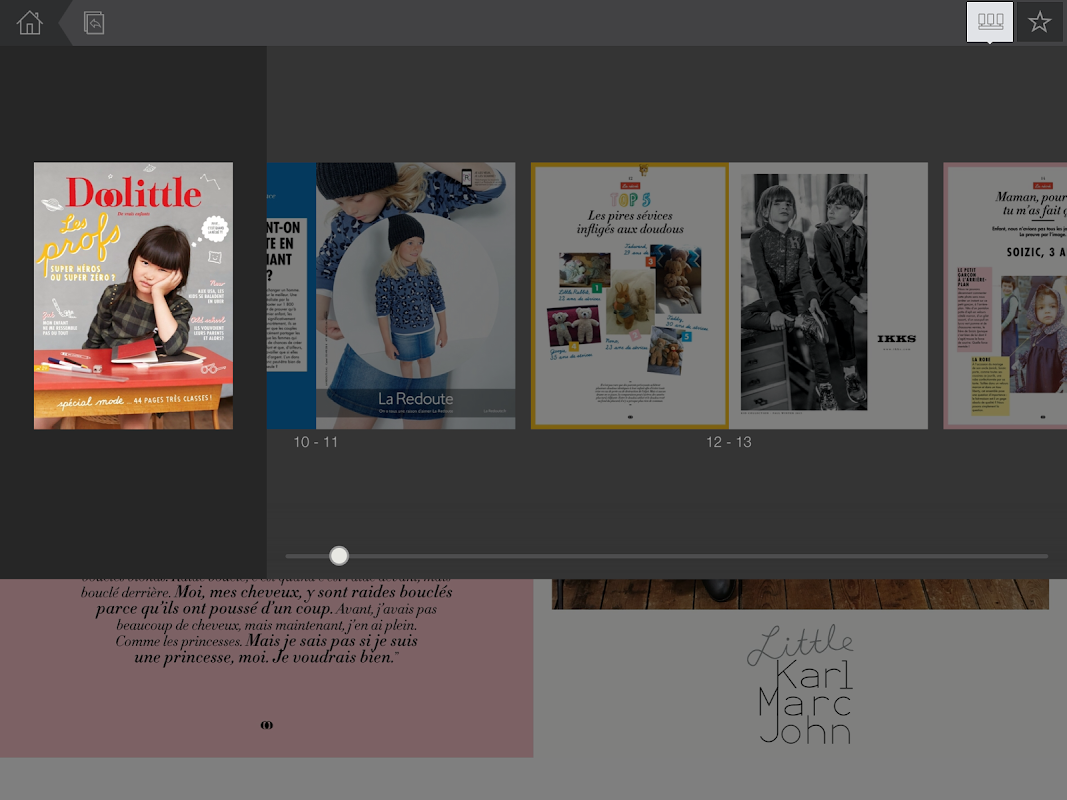
Task: Go to the home screen icon
Action: tap(29, 23)
